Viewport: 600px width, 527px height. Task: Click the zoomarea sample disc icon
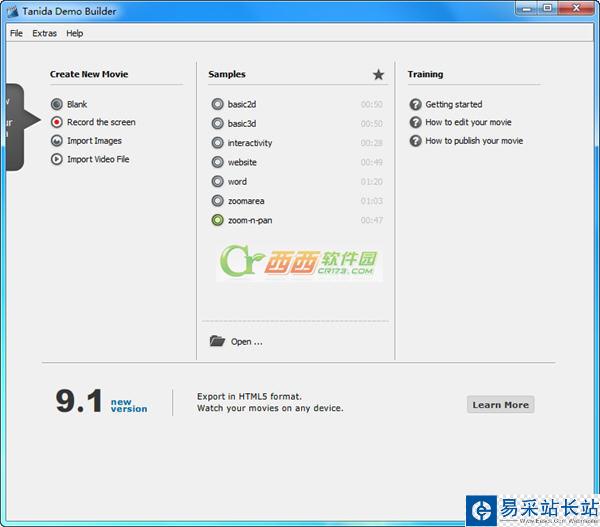click(217, 201)
